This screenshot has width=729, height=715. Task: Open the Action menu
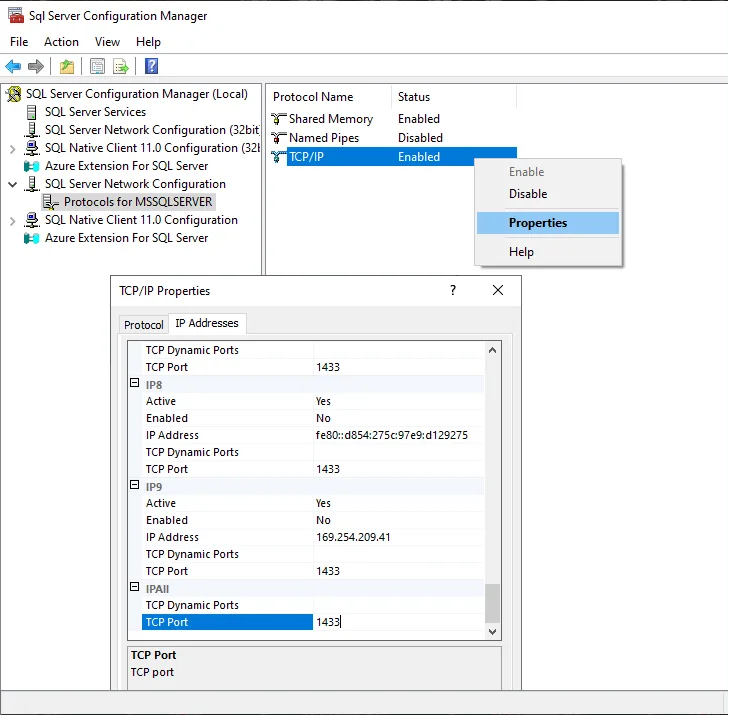(x=61, y=42)
